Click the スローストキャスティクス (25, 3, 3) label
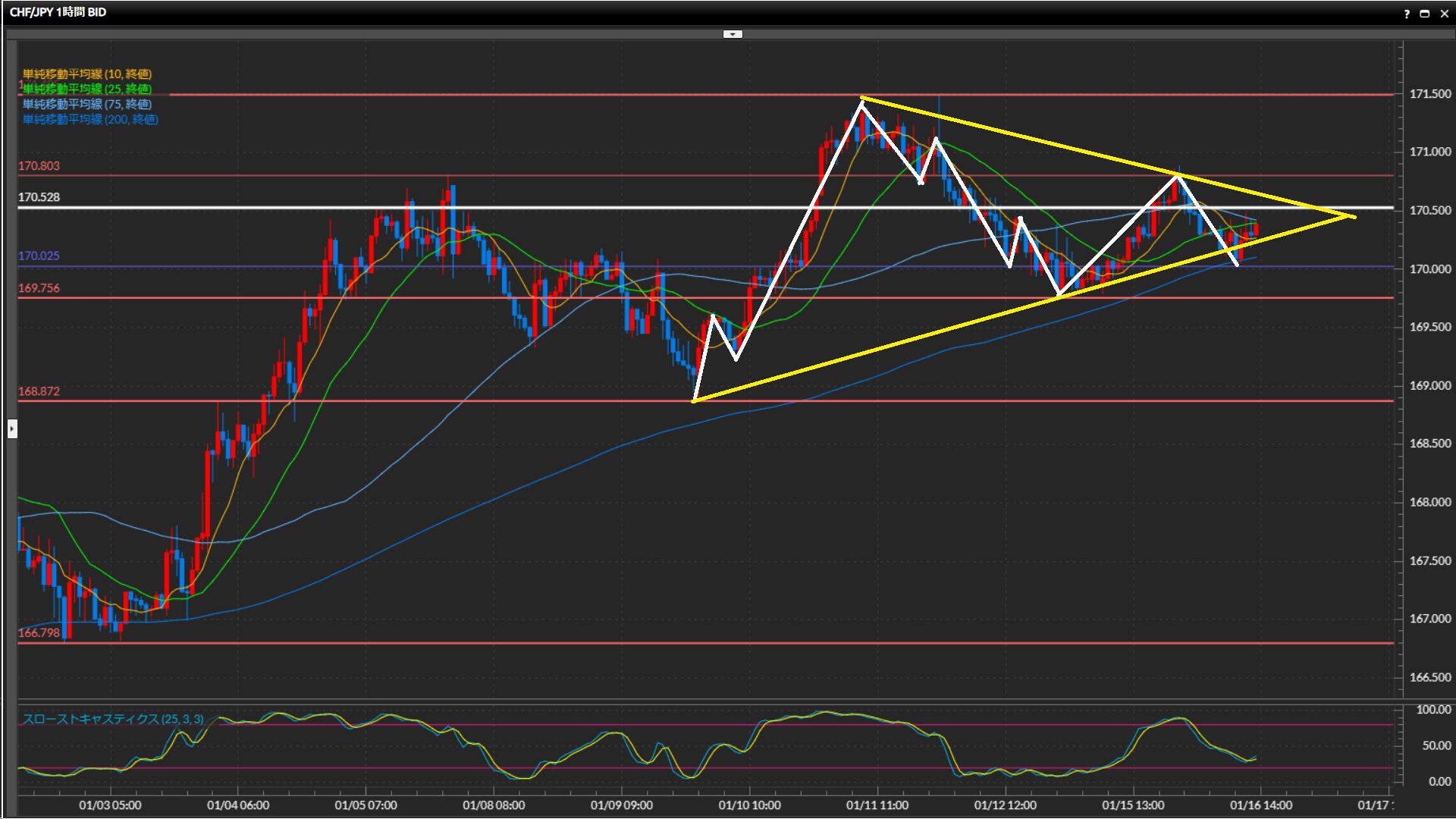 coord(112,719)
